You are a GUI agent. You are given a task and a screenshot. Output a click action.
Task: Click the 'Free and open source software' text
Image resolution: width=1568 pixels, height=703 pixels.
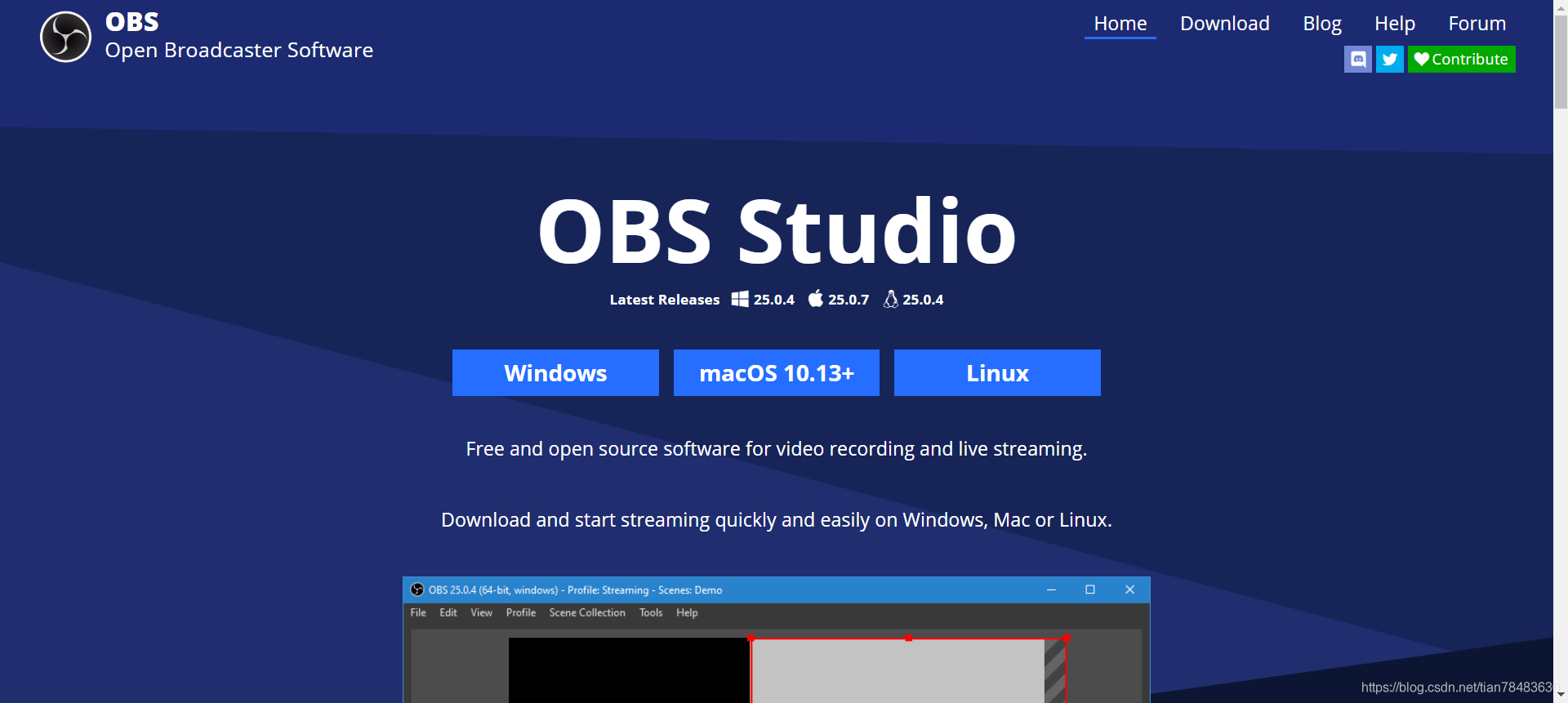(777, 449)
